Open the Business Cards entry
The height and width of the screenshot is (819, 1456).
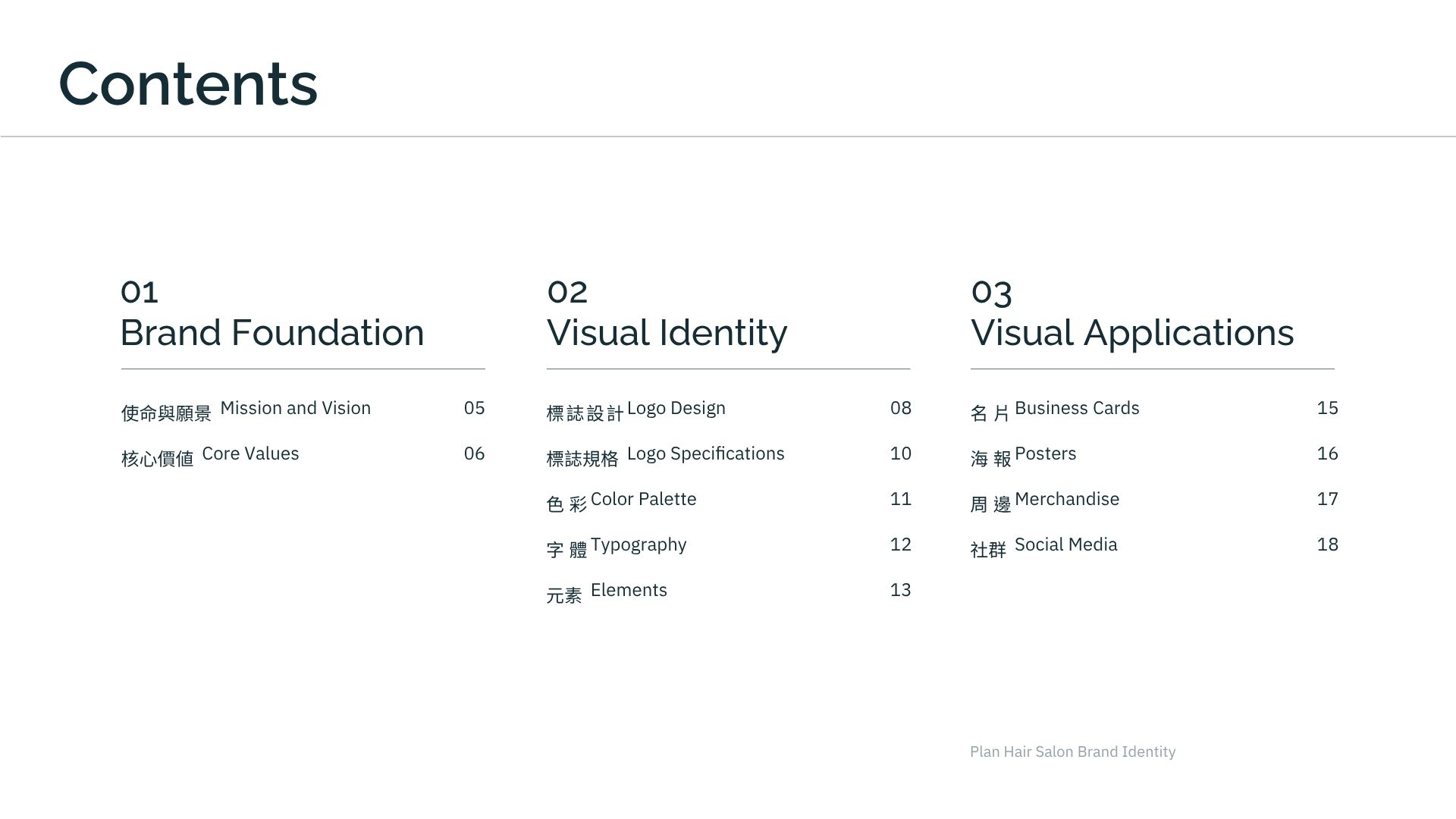click(x=1076, y=409)
